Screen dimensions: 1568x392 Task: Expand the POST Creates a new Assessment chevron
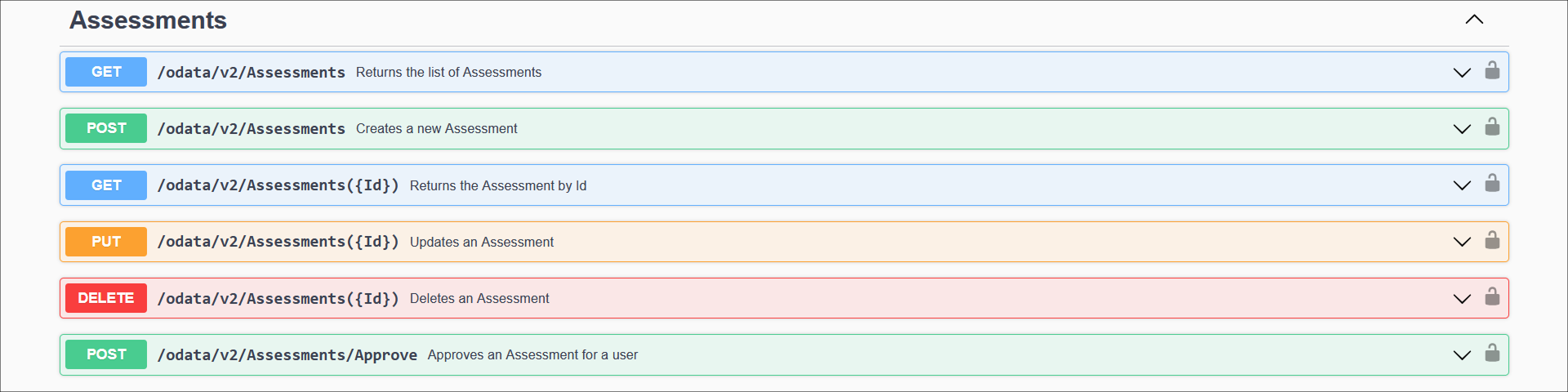click(x=1461, y=129)
